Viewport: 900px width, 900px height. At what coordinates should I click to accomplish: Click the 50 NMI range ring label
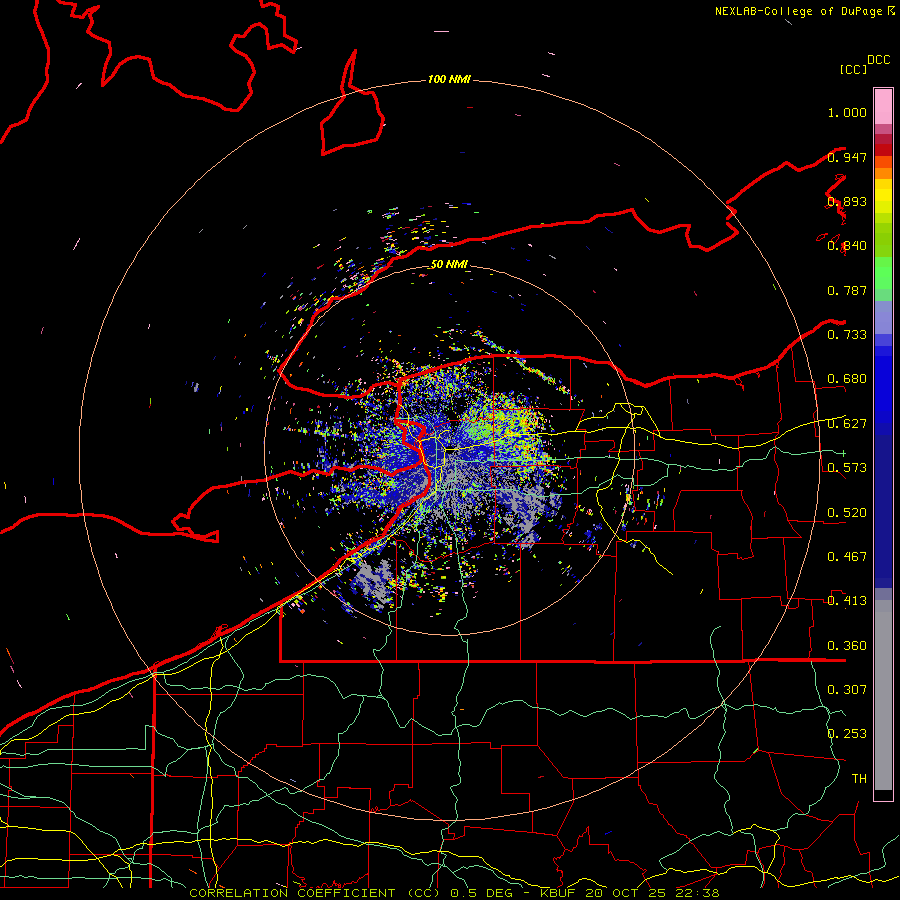[x=449, y=264]
